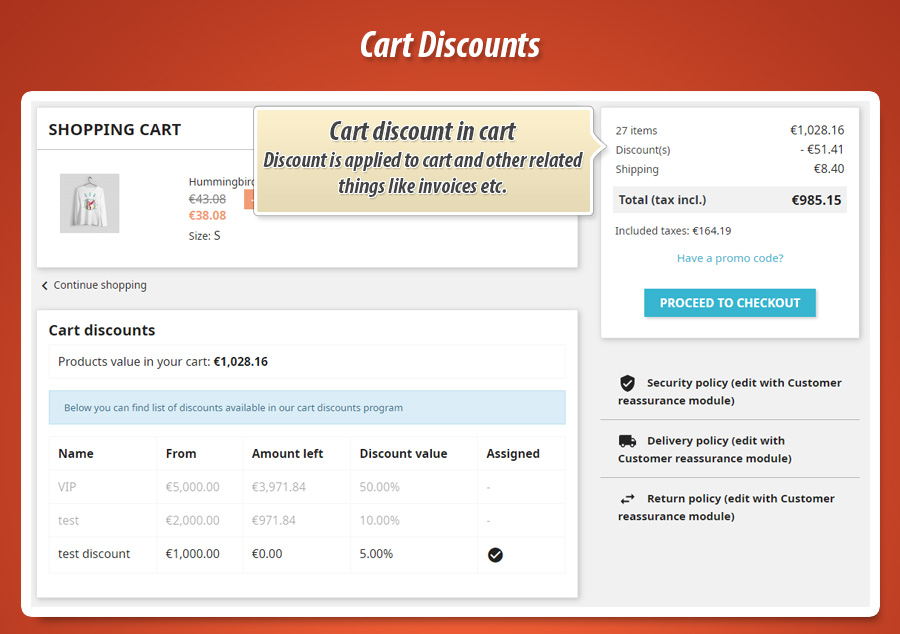Click the back chevron beside Continue shopping

tap(45, 286)
